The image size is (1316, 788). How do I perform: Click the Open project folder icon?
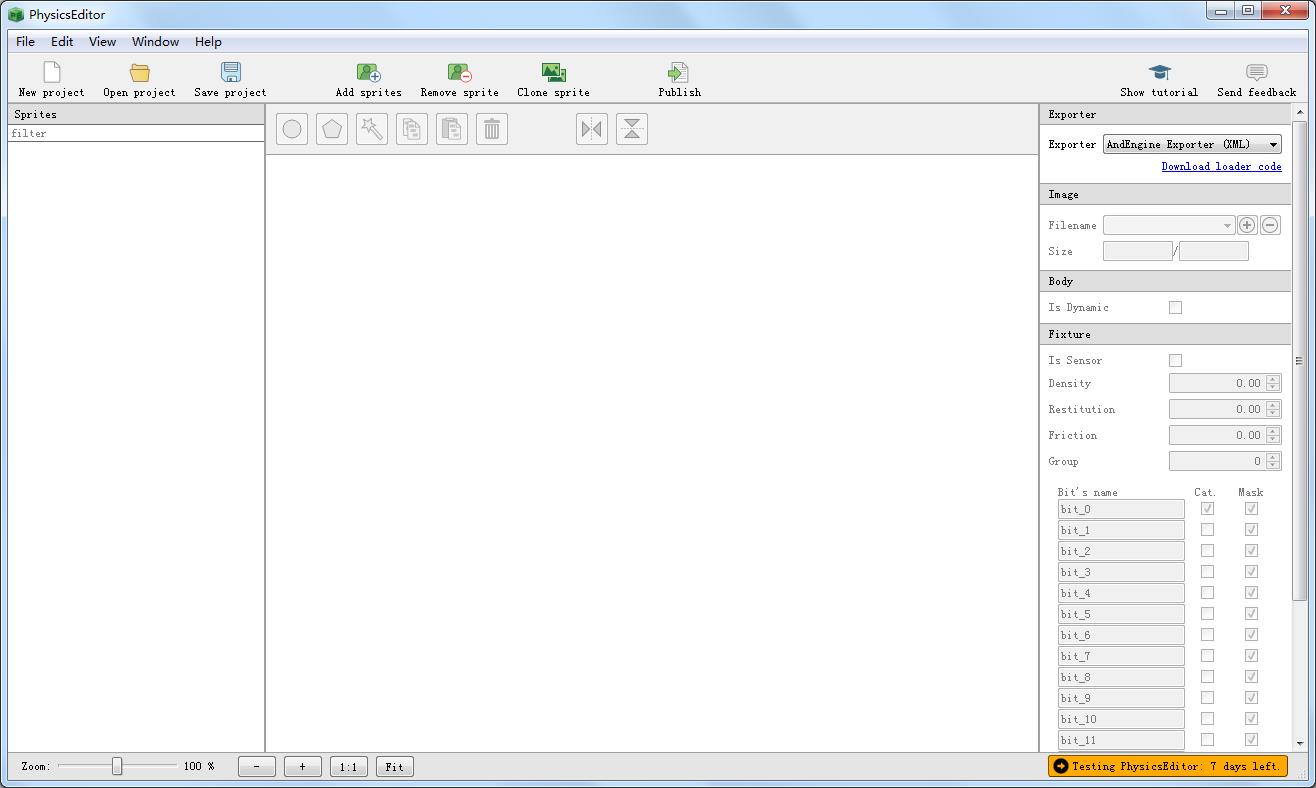(x=140, y=72)
